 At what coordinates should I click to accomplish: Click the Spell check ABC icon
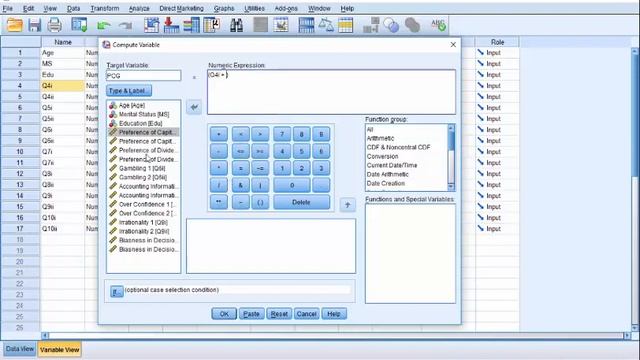pos(438,25)
